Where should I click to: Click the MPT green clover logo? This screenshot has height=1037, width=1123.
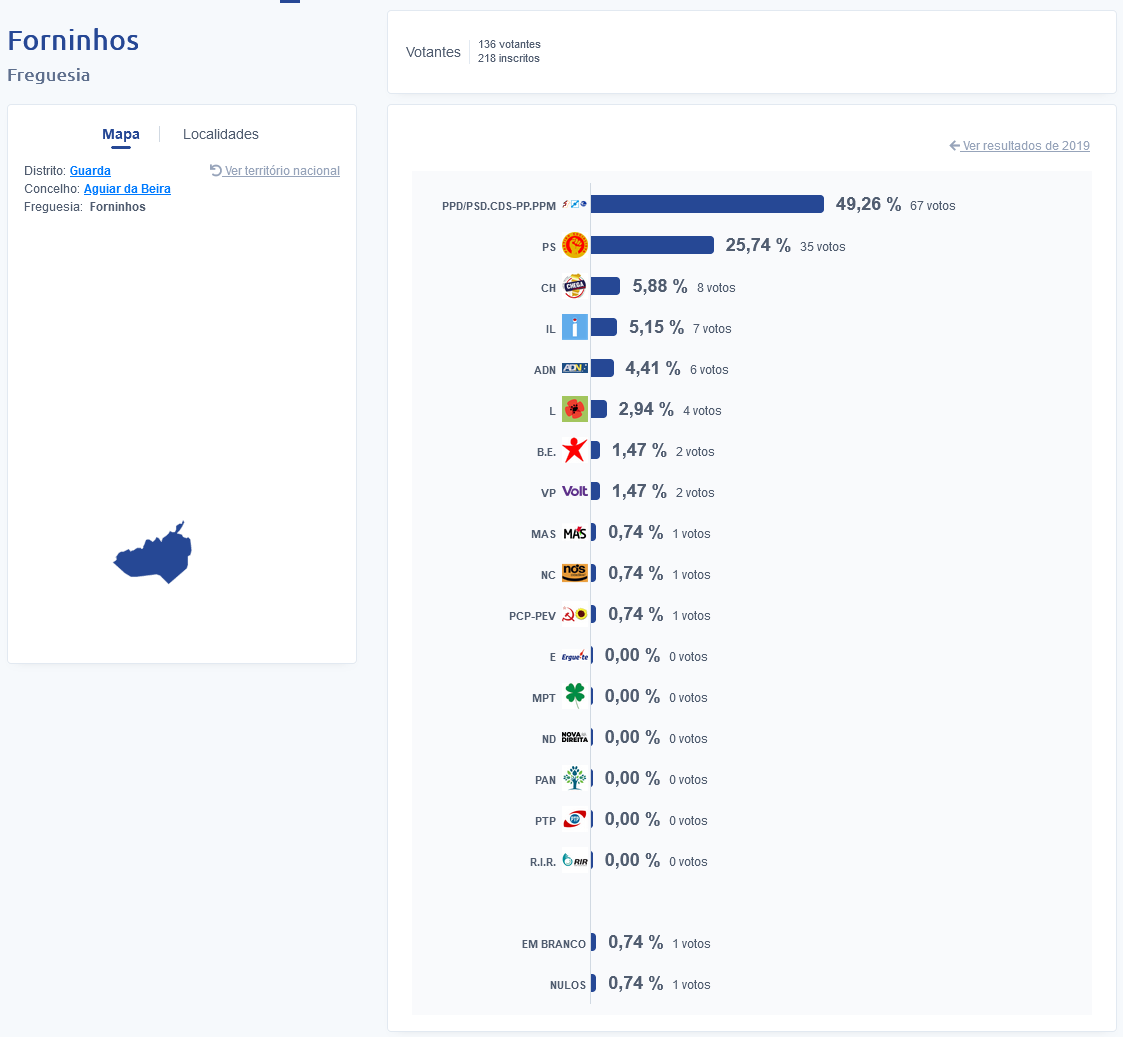pos(574,696)
